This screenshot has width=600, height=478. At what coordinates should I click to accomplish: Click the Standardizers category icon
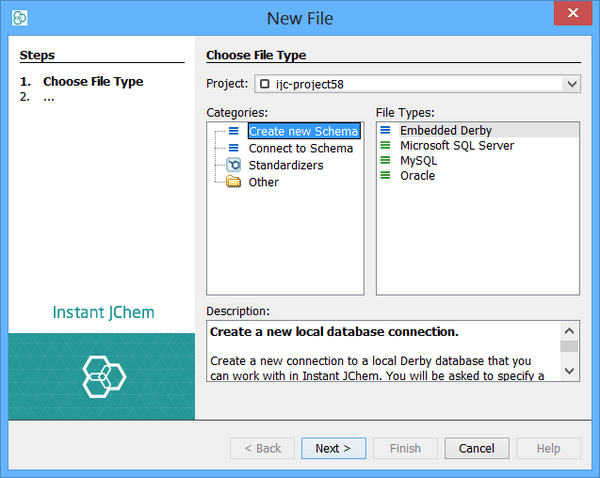[x=233, y=165]
